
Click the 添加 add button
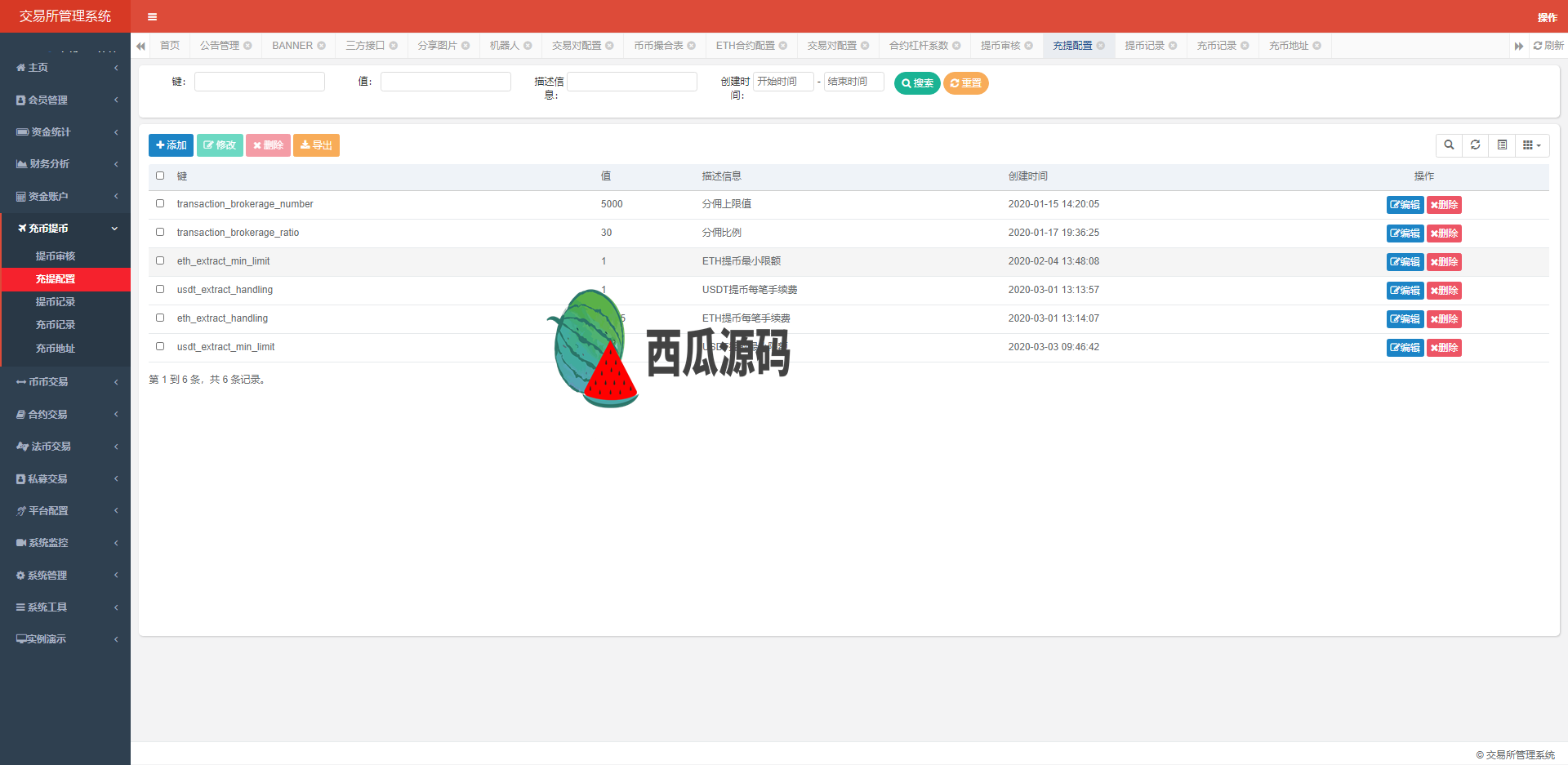[171, 145]
